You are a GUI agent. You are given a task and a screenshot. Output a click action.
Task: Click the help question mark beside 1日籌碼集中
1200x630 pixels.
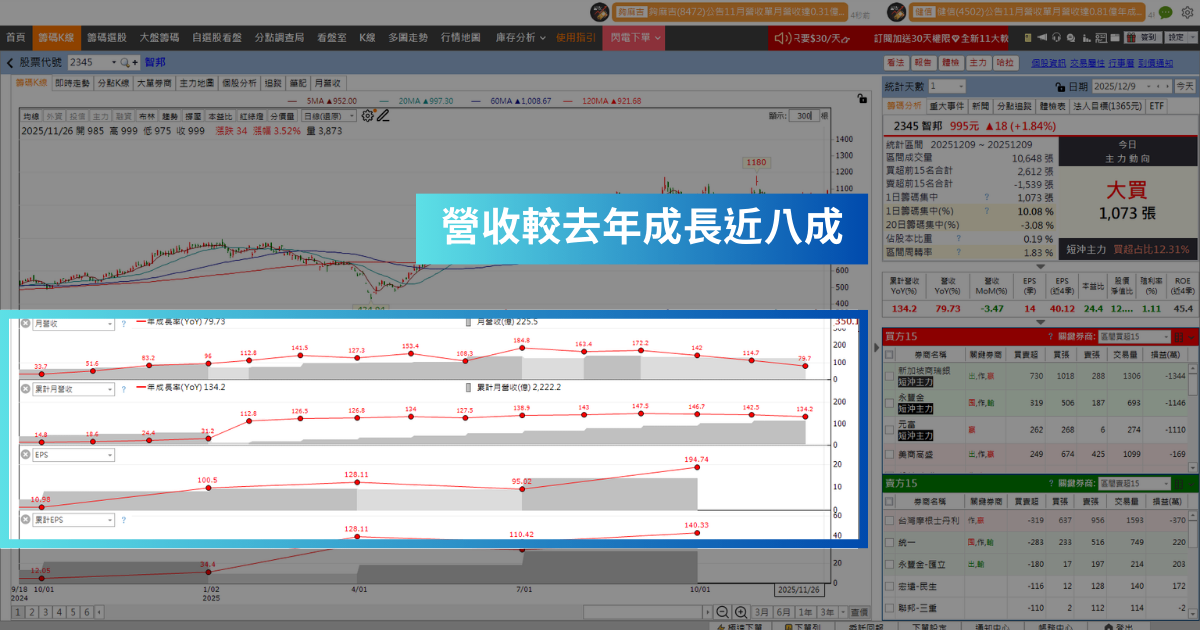tap(986, 196)
